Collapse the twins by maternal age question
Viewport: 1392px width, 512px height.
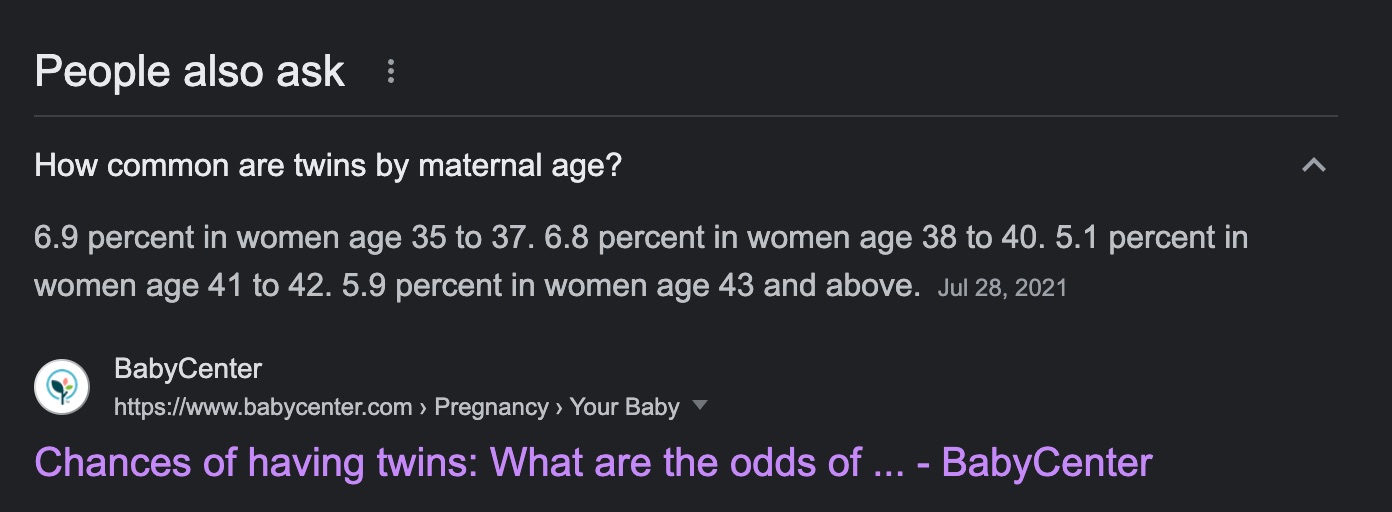click(x=1313, y=165)
